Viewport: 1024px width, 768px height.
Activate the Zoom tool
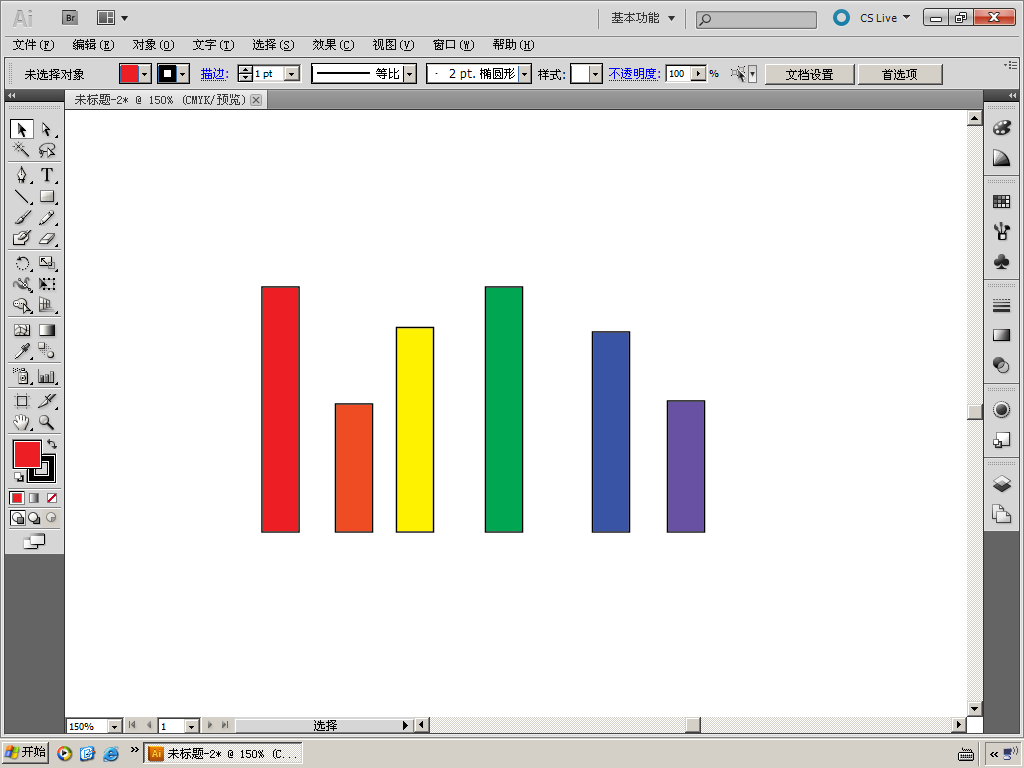point(46,422)
